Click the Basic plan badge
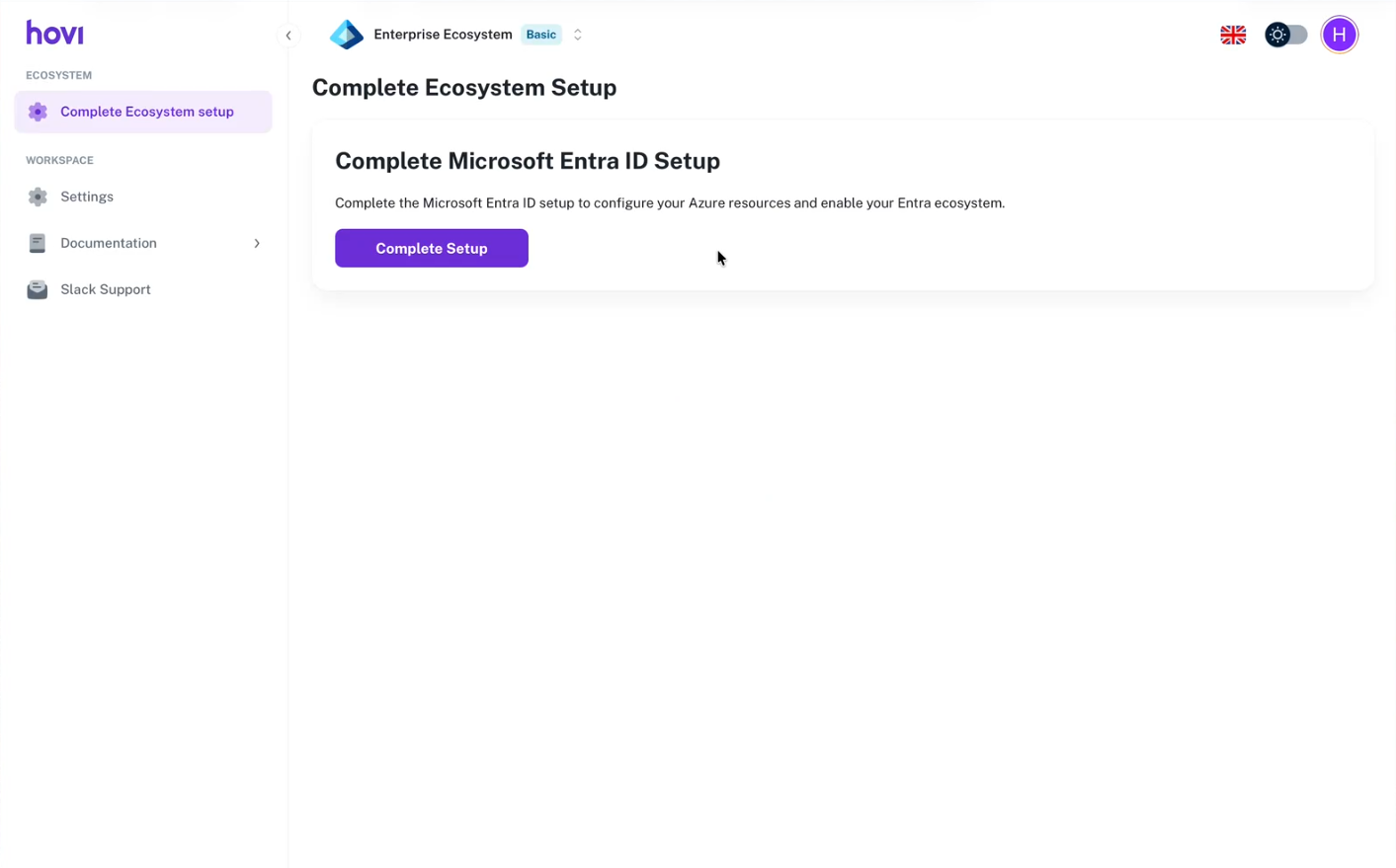Image resolution: width=1396 pixels, height=868 pixels. [540, 35]
